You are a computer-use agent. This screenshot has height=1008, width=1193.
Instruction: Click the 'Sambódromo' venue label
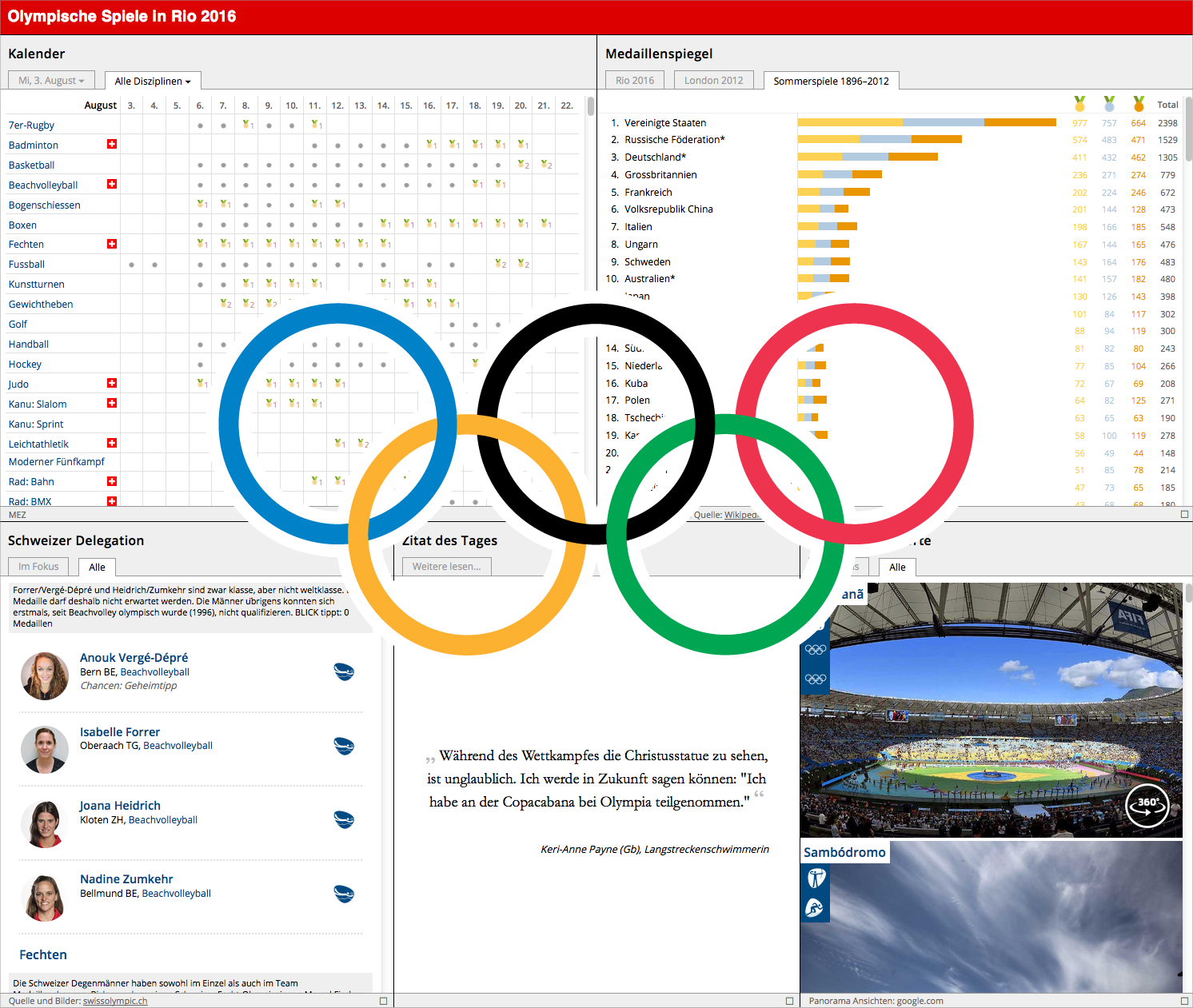(844, 852)
